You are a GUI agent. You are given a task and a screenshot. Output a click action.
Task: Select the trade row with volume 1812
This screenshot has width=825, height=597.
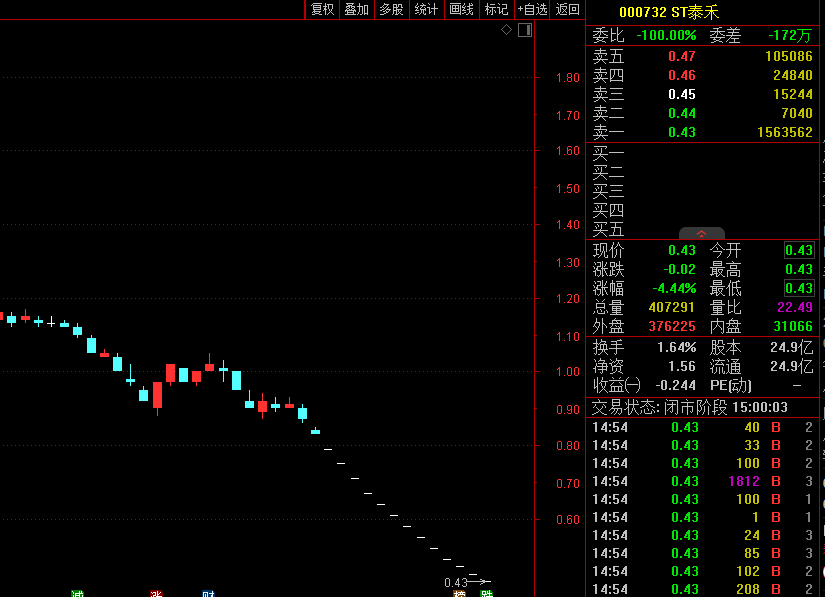tap(702, 481)
